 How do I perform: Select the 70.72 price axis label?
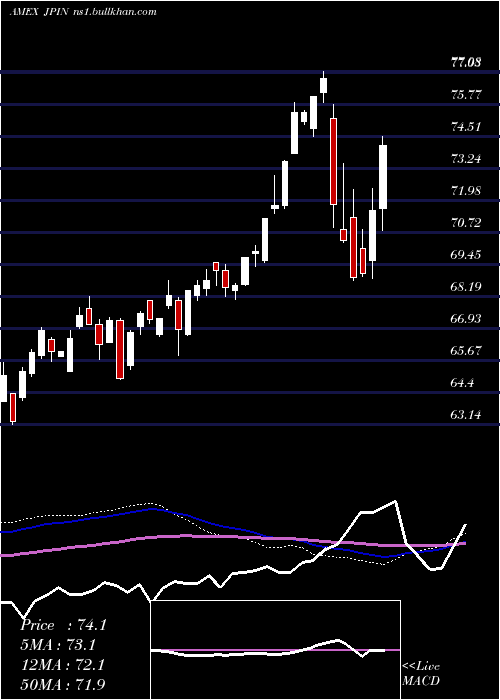click(466, 222)
